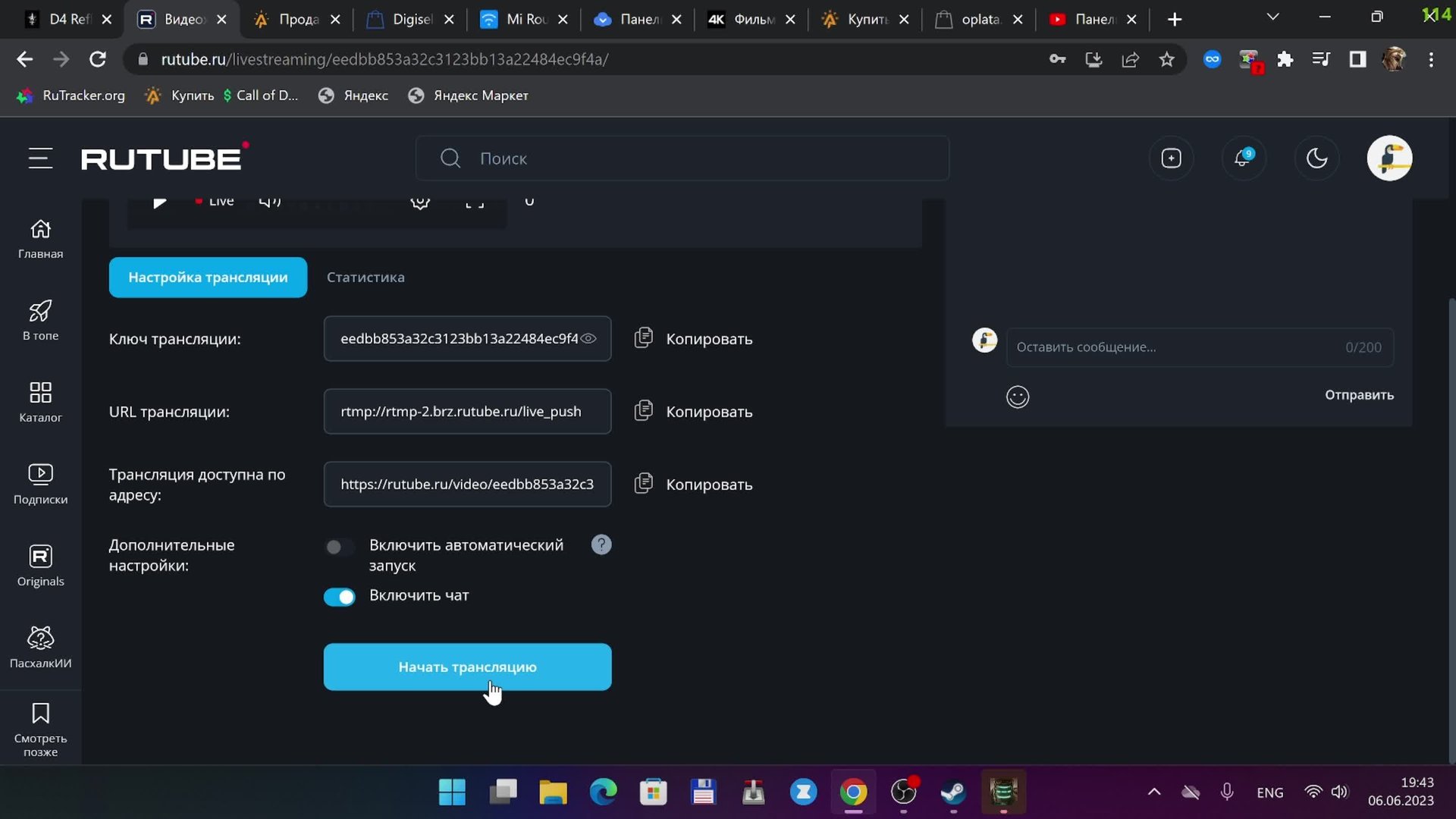Enable the automatic launch toggle
The height and width of the screenshot is (819, 1456).
[339, 547]
